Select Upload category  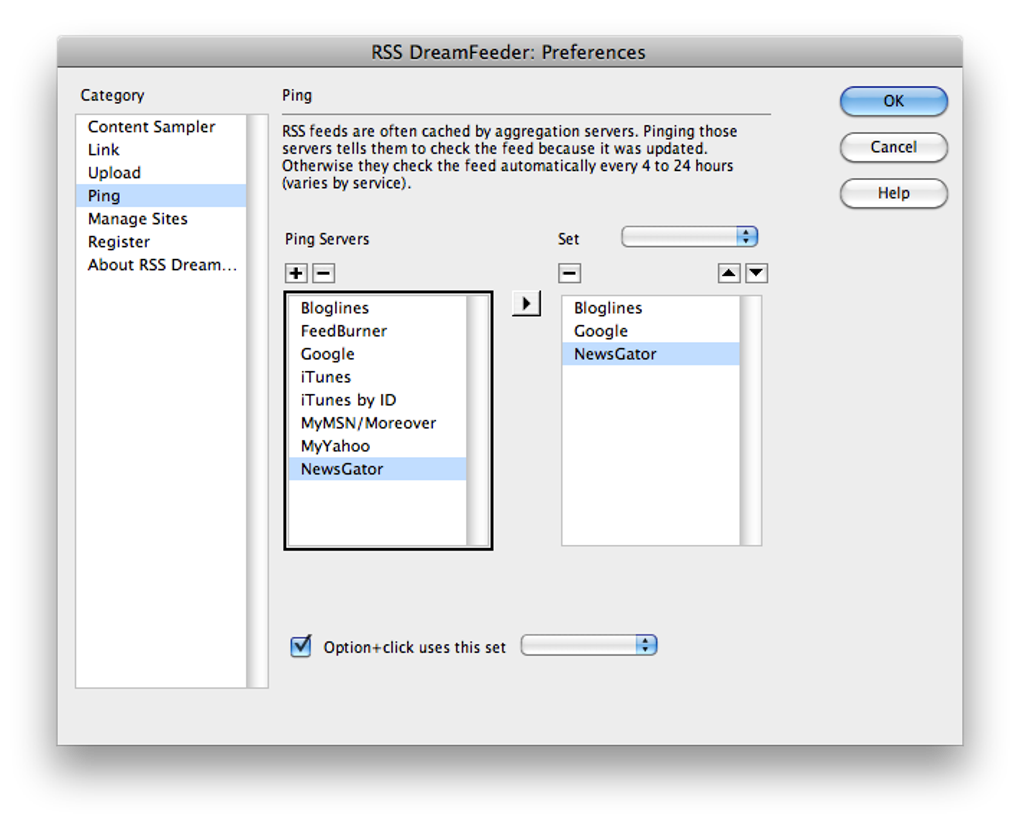(161, 173)
